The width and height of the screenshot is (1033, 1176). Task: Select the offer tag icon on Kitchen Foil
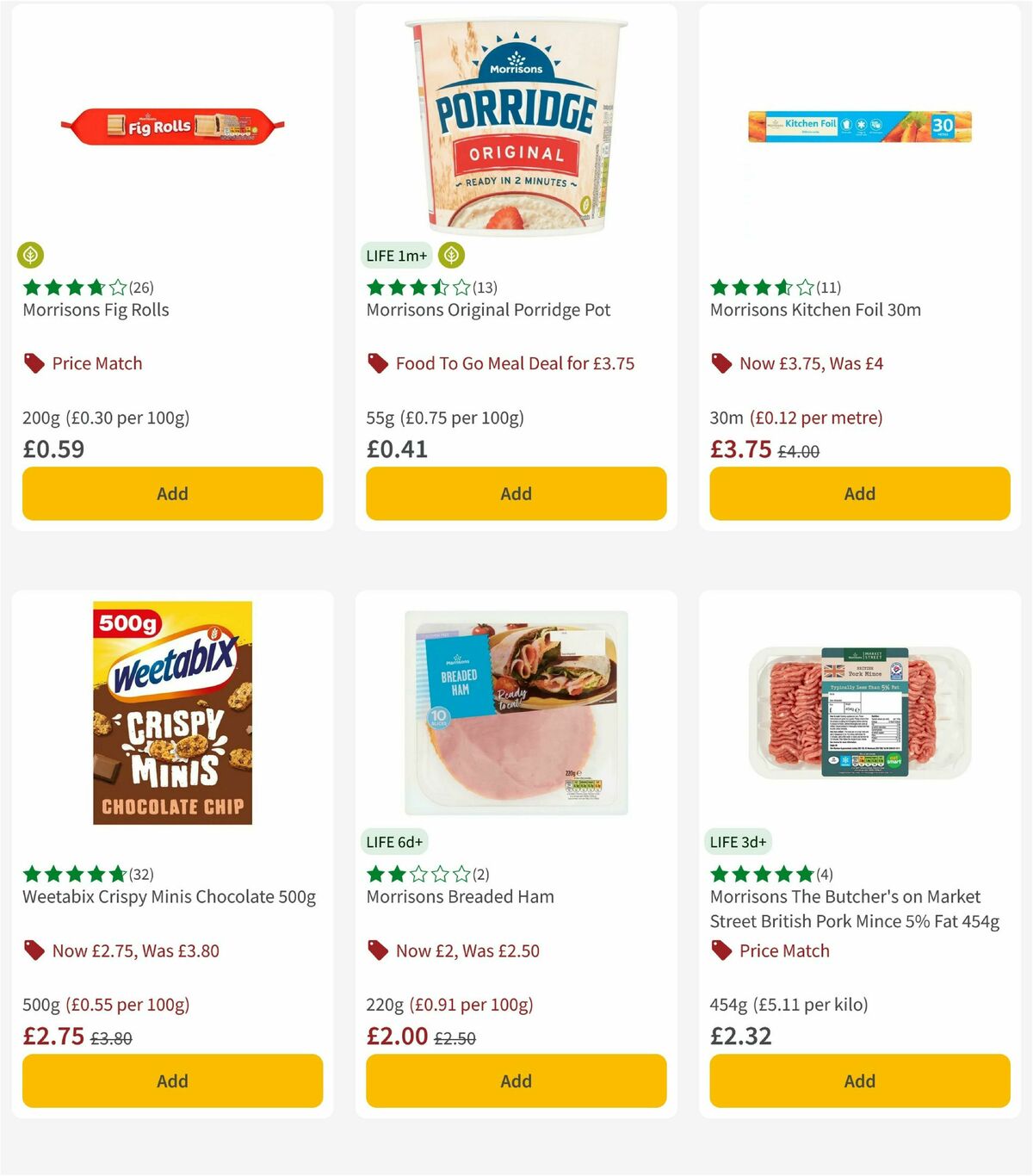click(x=721, y=362)
